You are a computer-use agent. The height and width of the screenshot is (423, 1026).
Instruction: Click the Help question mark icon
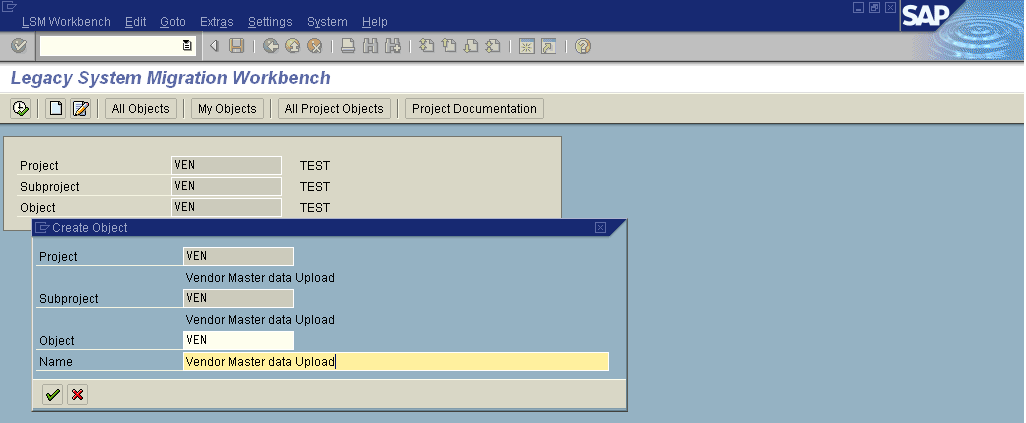coord(583,46)
